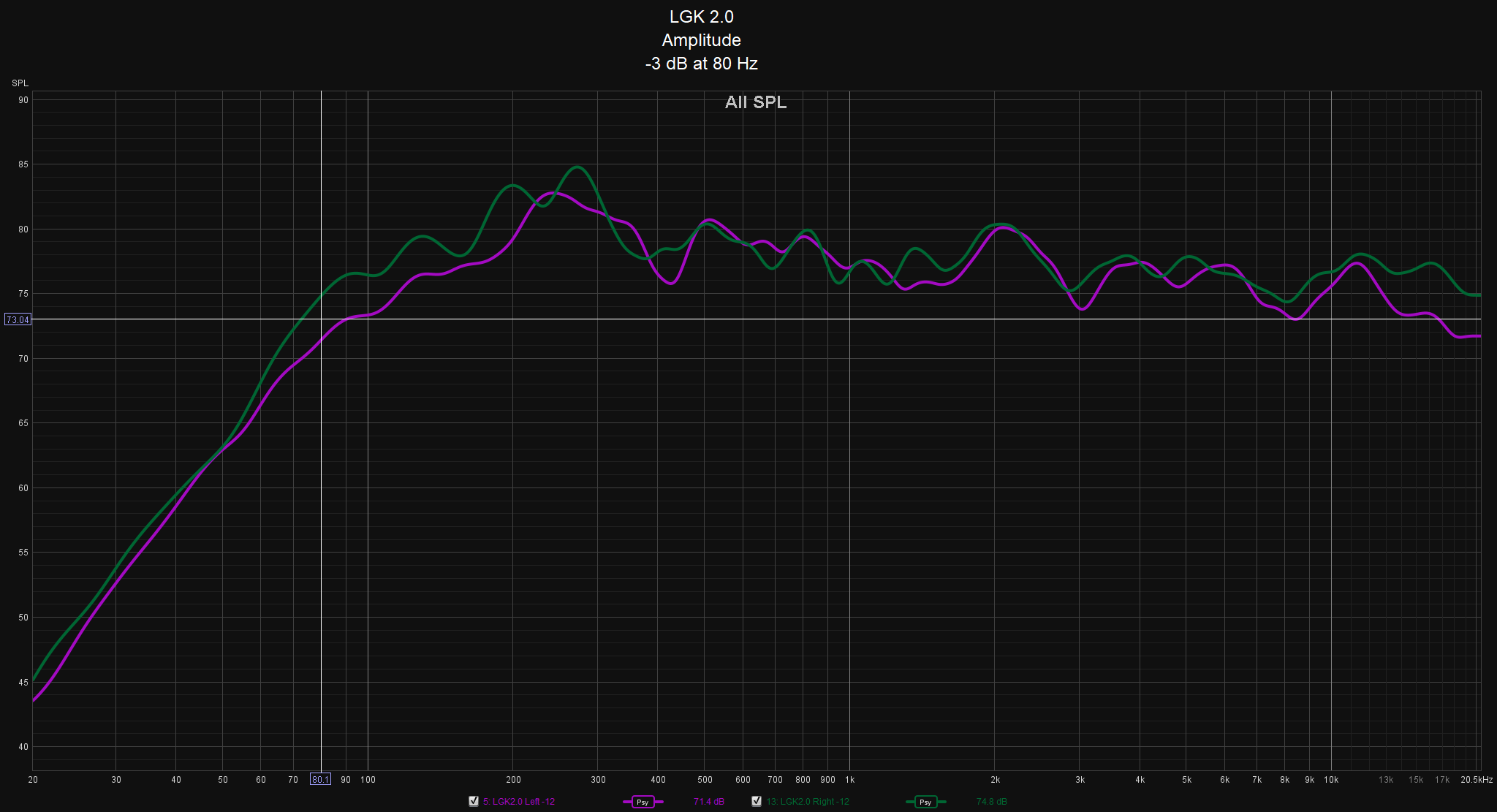This screenshot has width=1497, height=812.
Task: Click the 80.1 cursor frequency value box
Action: pos(320,779)
